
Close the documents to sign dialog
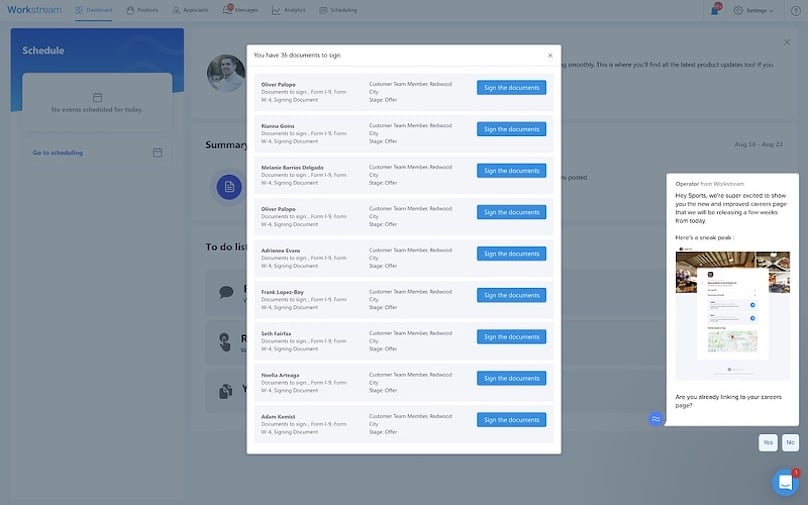pos(550,55)
